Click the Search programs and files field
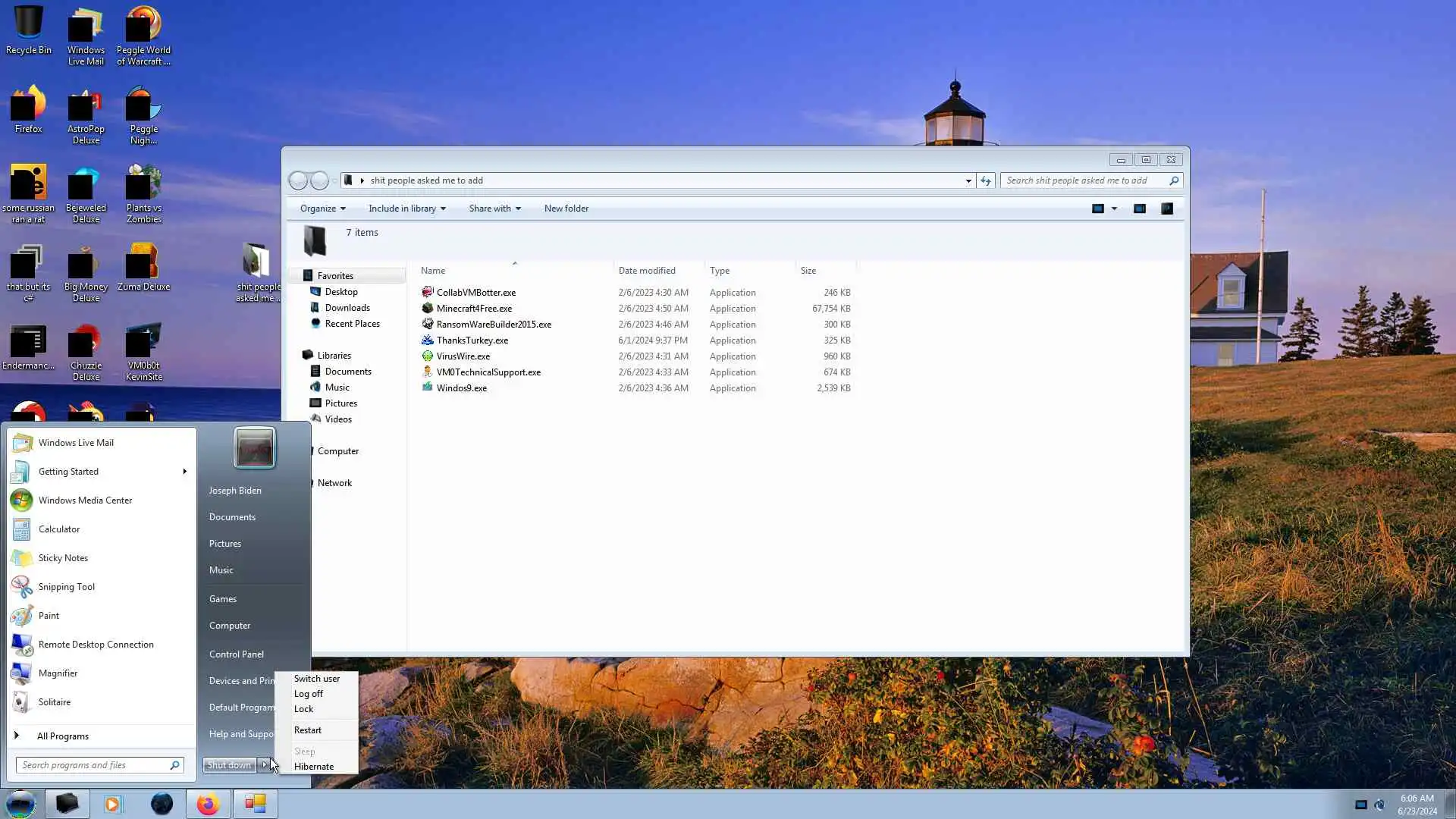The width and height of the screenshot is (1456, 819). (93, 765)
